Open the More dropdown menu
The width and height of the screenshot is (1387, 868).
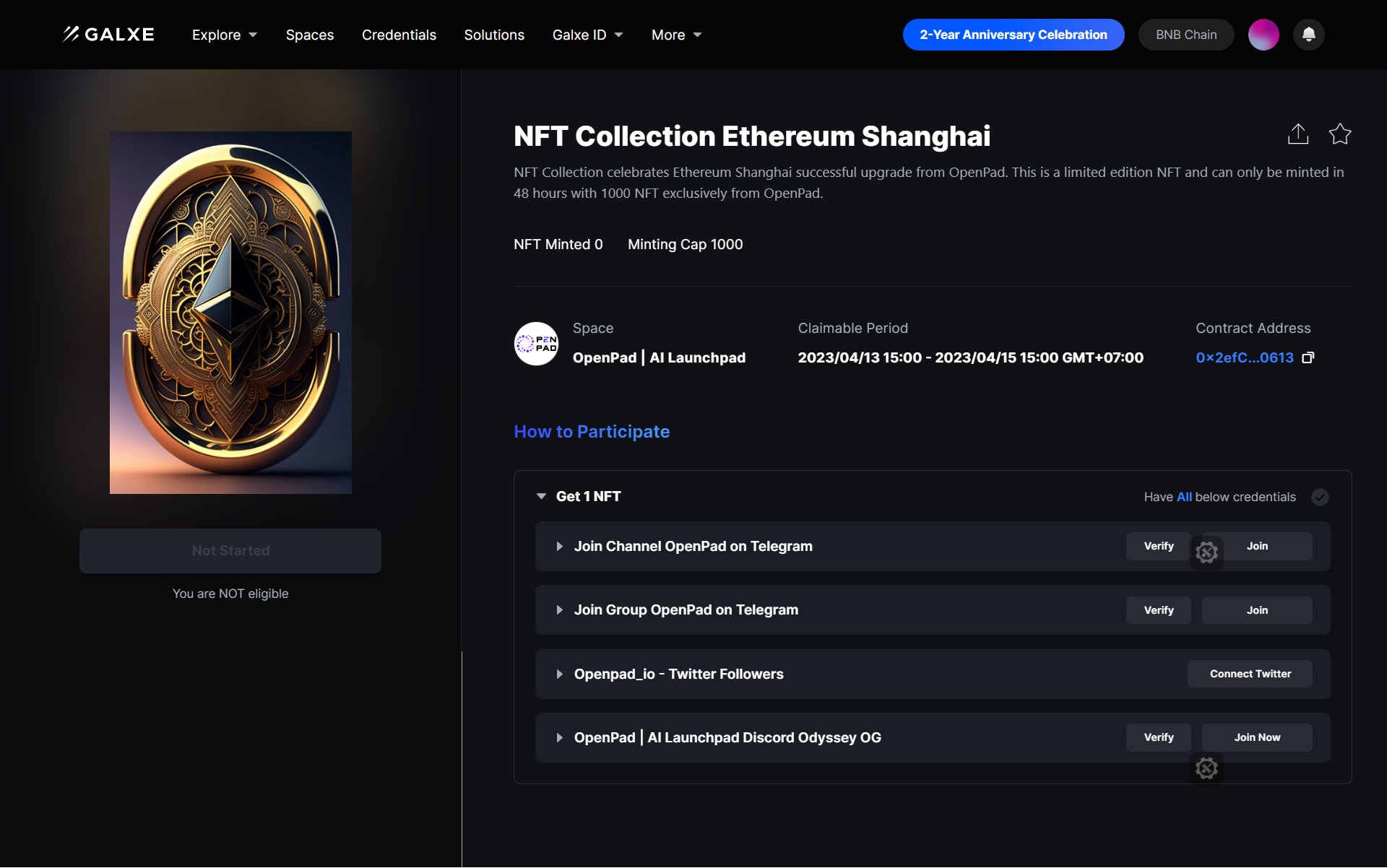[x=676, y=35]
